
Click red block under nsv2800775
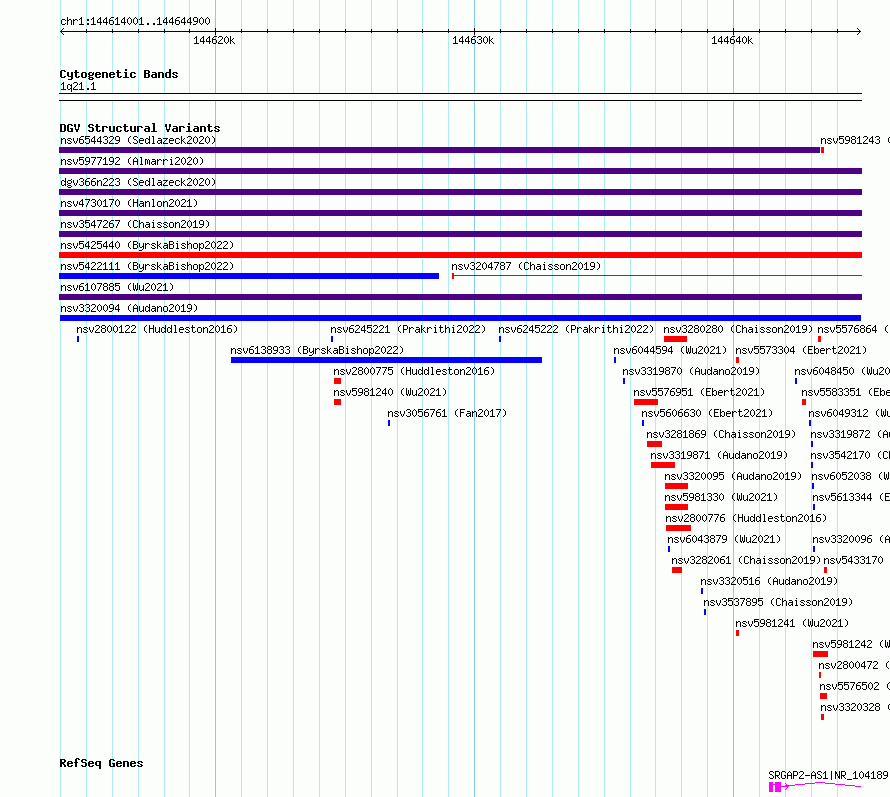338,381
